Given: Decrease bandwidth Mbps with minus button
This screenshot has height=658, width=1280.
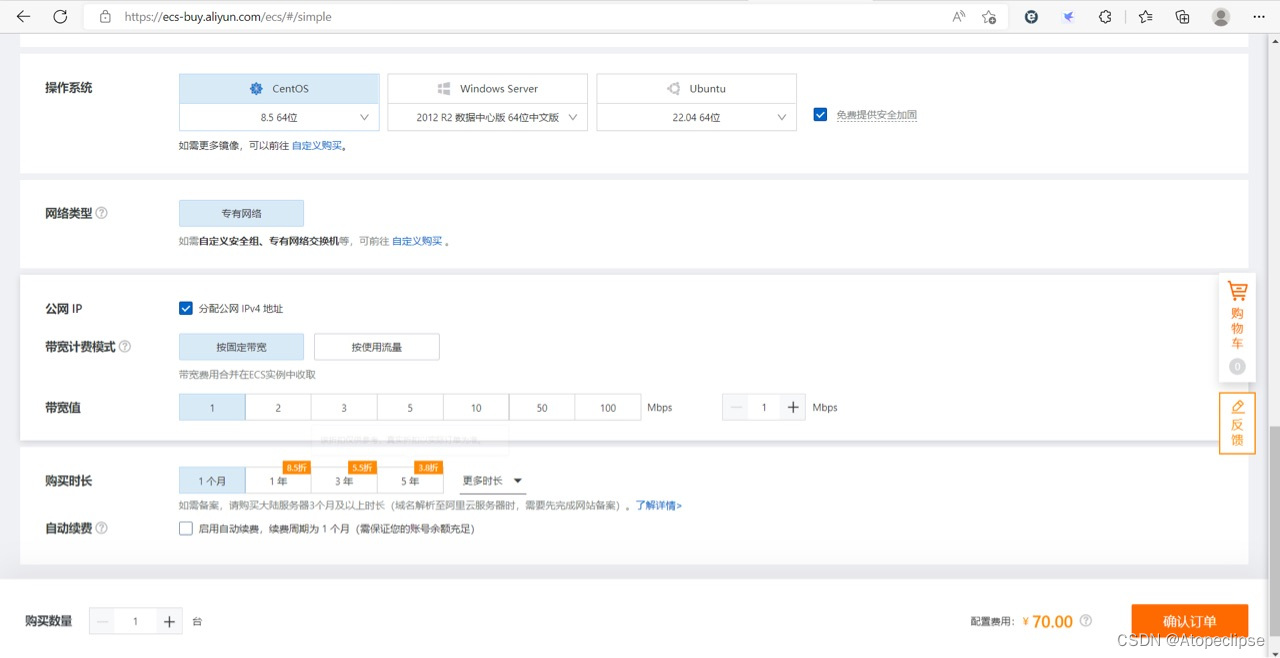Looking at the screenshot, I should [736, 407].
